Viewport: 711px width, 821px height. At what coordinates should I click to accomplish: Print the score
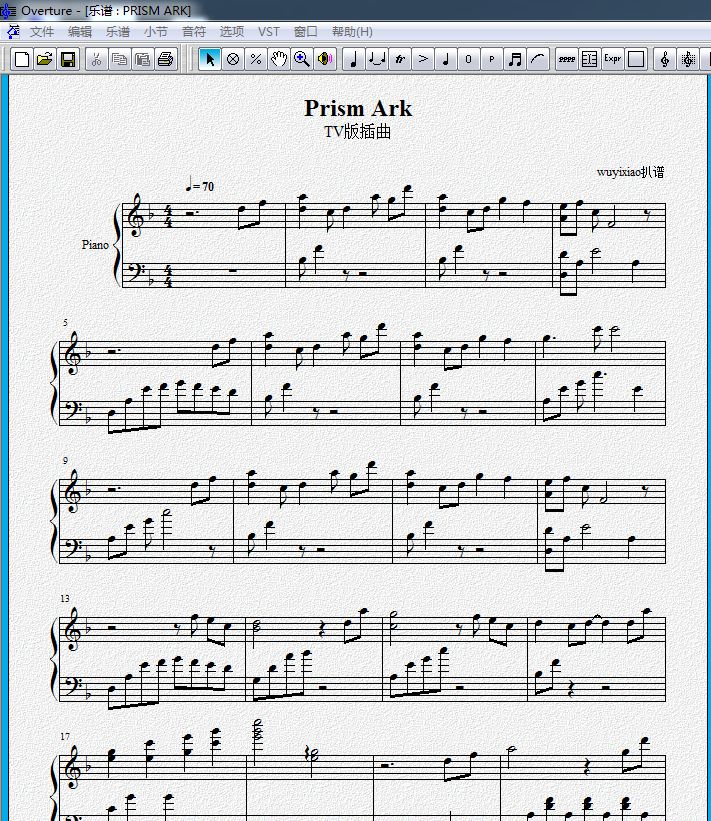[x=165, y=59]
